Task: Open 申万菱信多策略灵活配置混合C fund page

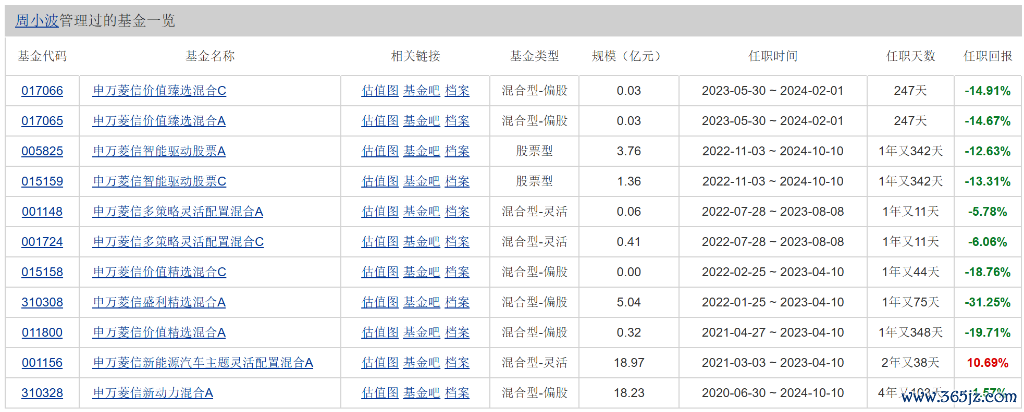Action: (178, 242)
